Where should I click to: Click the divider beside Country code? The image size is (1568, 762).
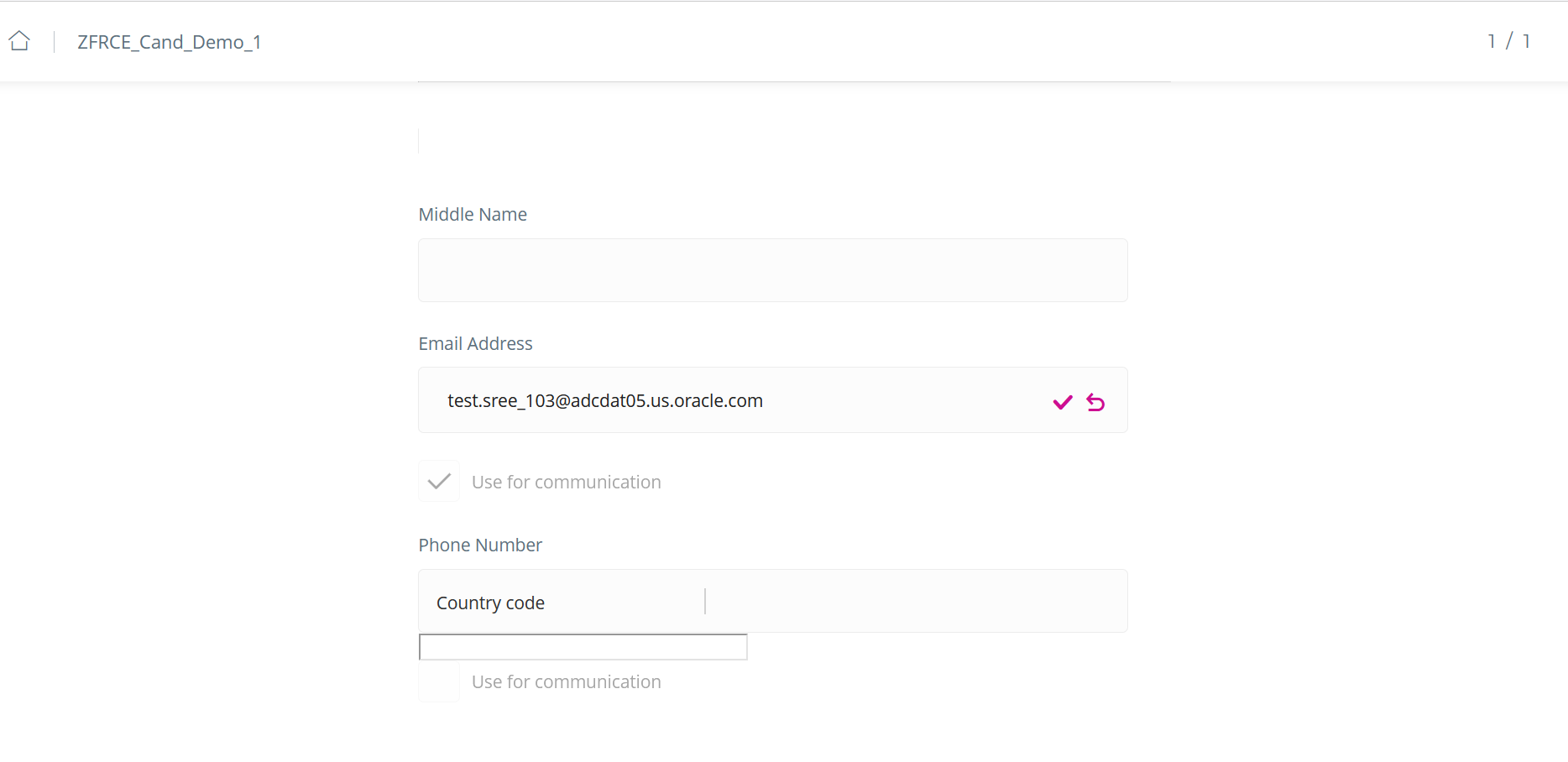coord(705,601)
